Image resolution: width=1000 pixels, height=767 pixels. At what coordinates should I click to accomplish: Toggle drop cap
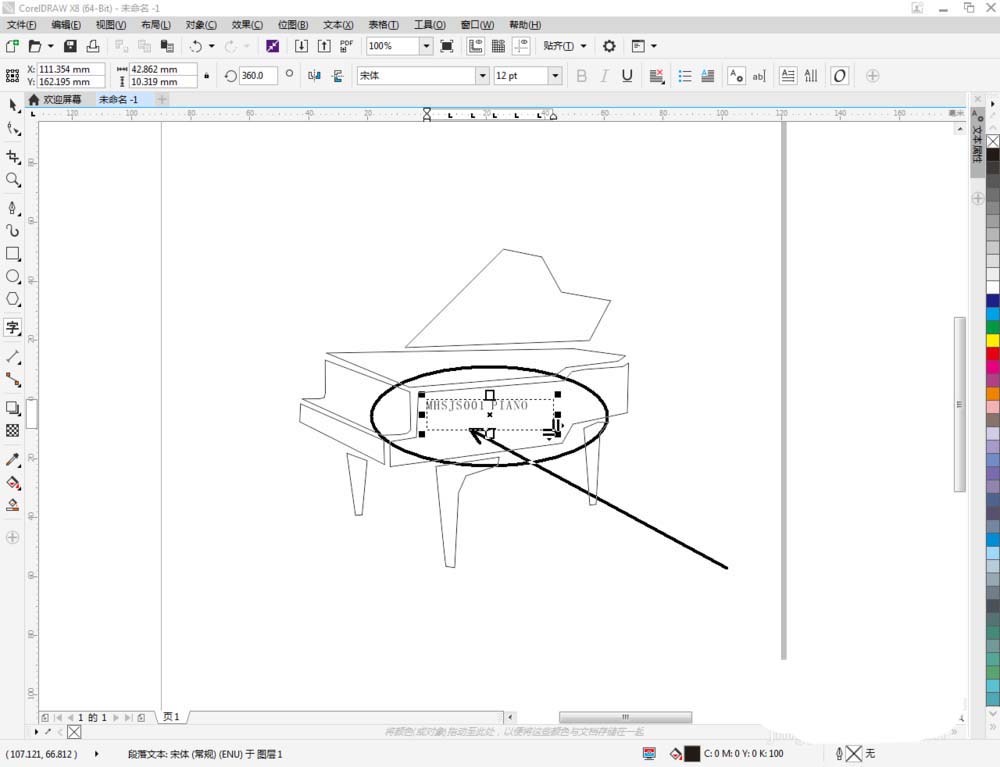point(708,76)
